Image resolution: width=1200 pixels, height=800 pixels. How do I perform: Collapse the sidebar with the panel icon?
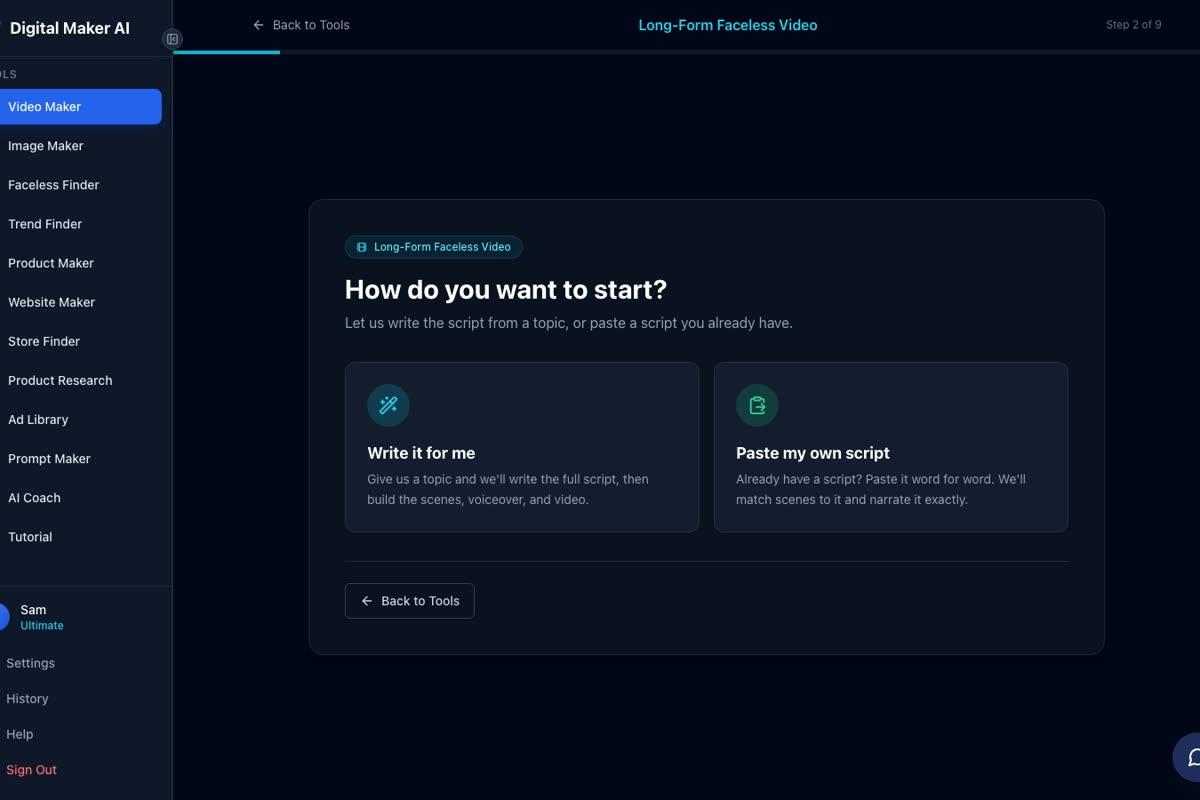[172, 39]
